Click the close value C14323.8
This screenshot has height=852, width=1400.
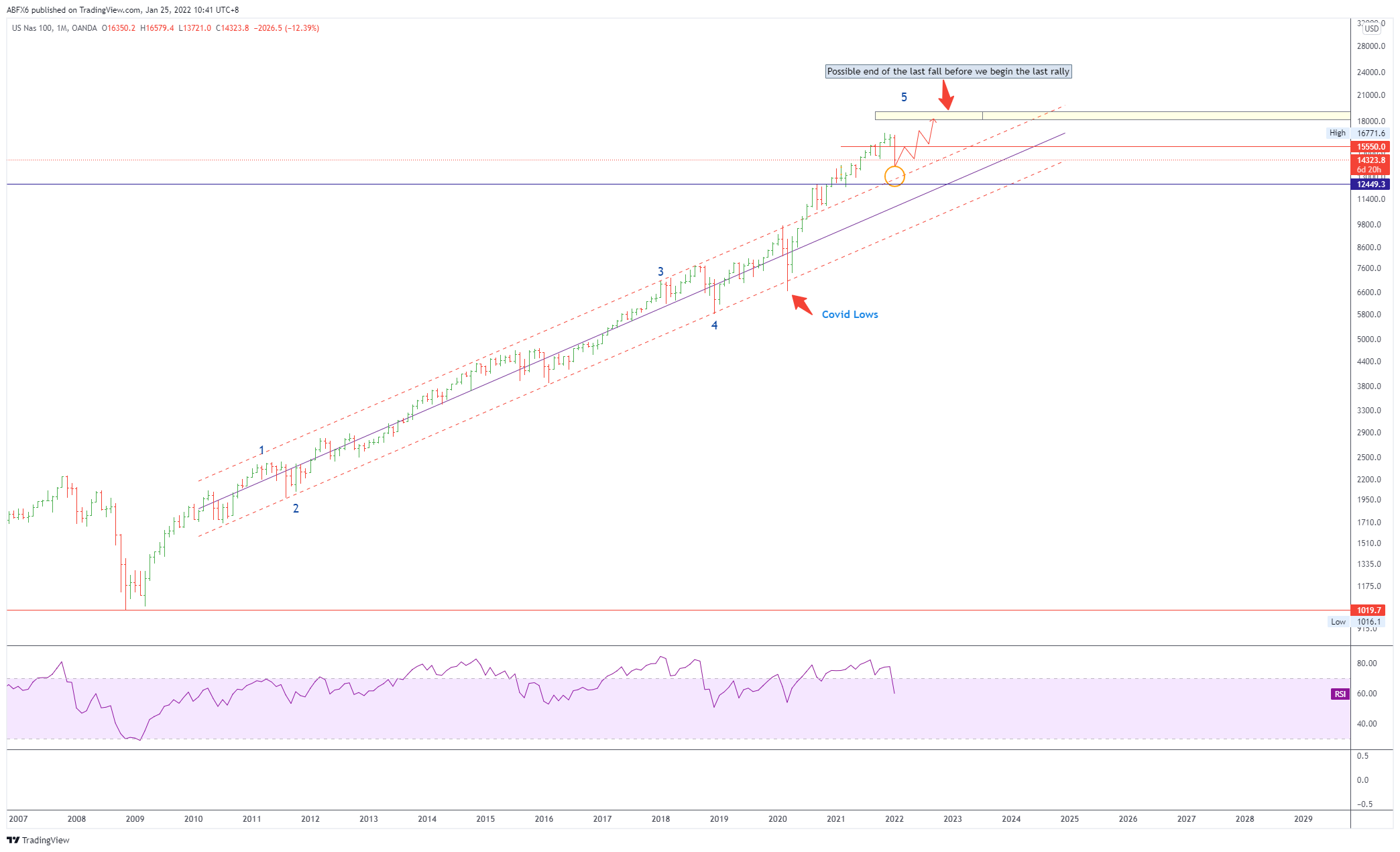(x=233, y=28)
